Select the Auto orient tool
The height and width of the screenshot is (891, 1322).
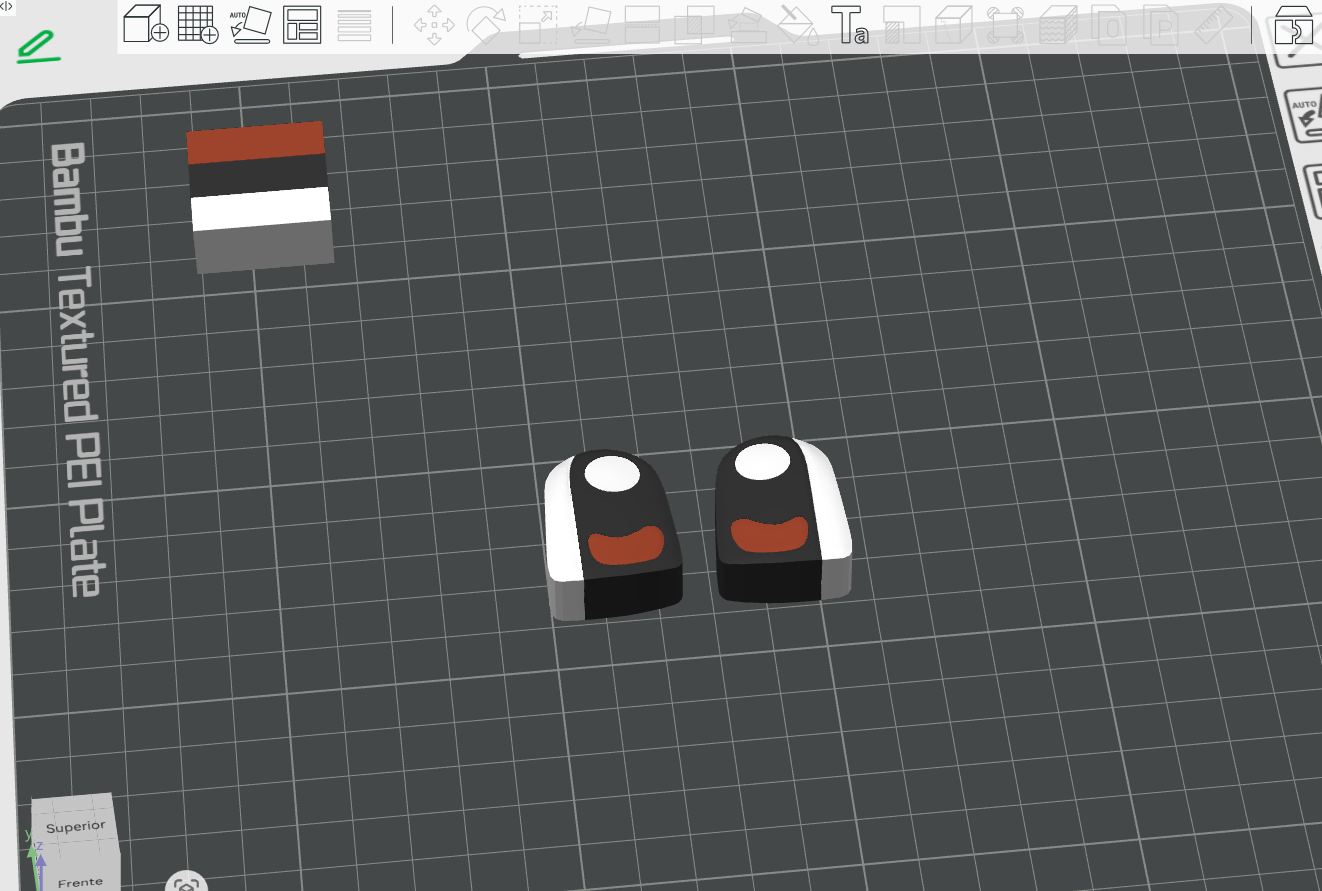pyautogui.click(x=250, y=25)
